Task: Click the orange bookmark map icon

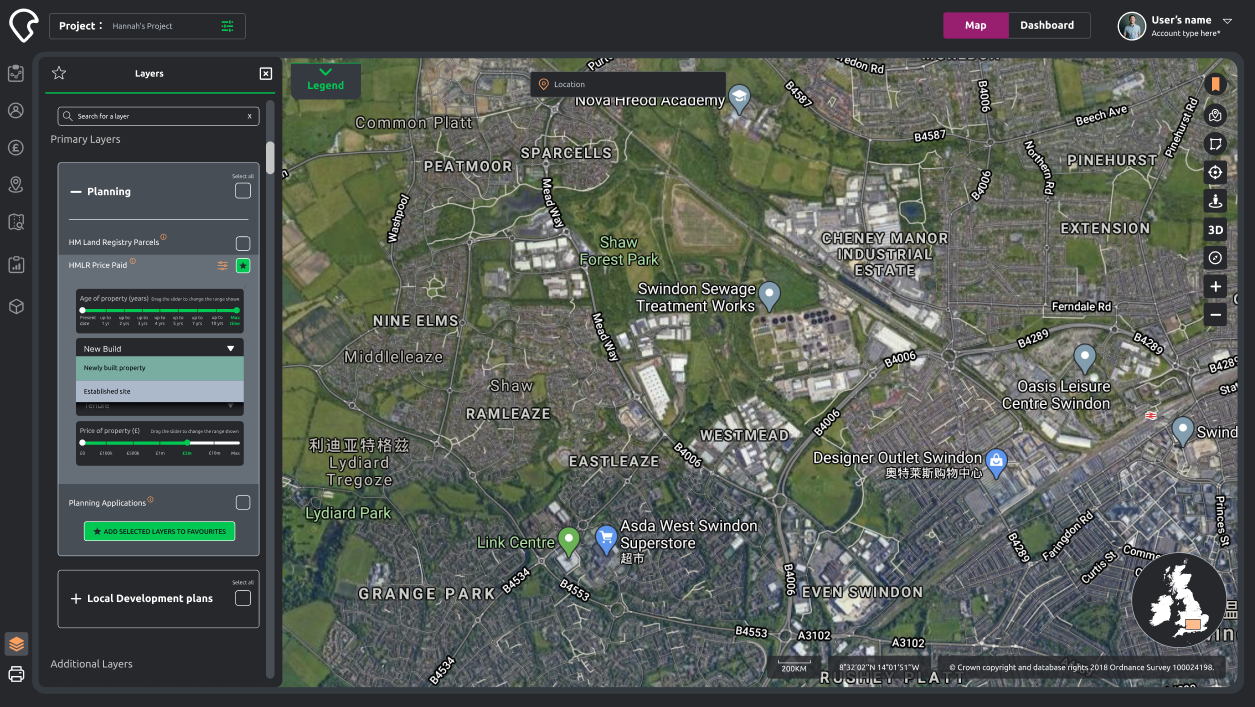Action: tap(1215, 85)
